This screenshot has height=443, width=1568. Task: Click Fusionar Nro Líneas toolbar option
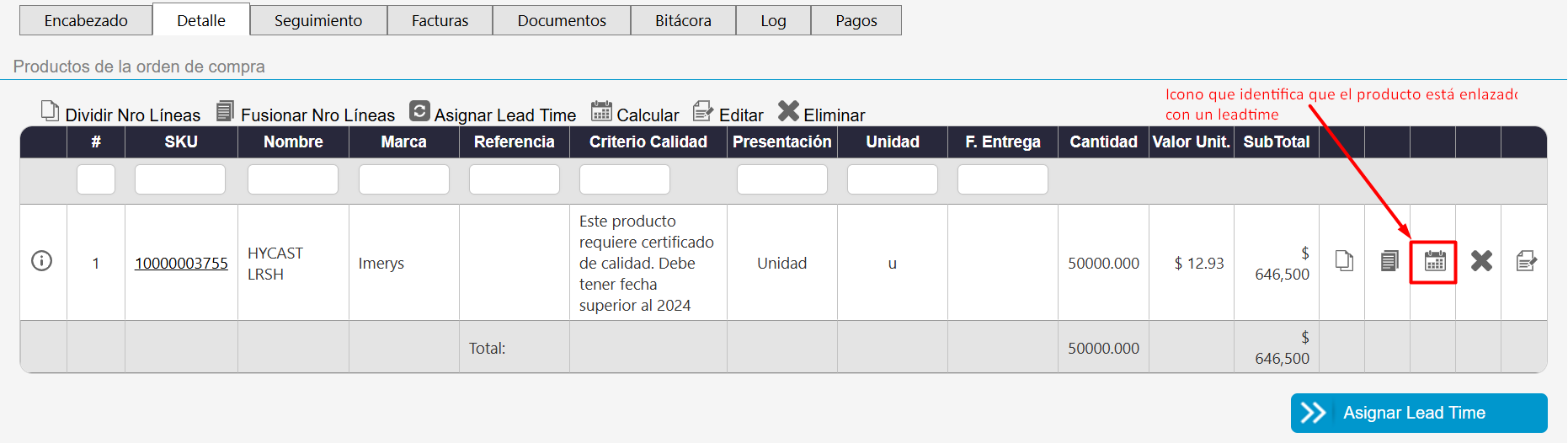click(306, 114)
